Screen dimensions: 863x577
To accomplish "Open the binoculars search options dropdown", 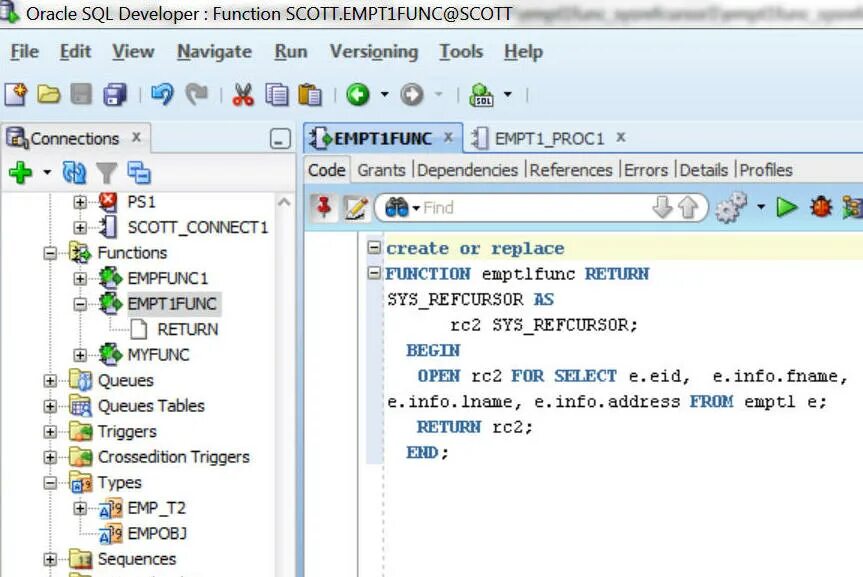I will [x=416, y=208].
